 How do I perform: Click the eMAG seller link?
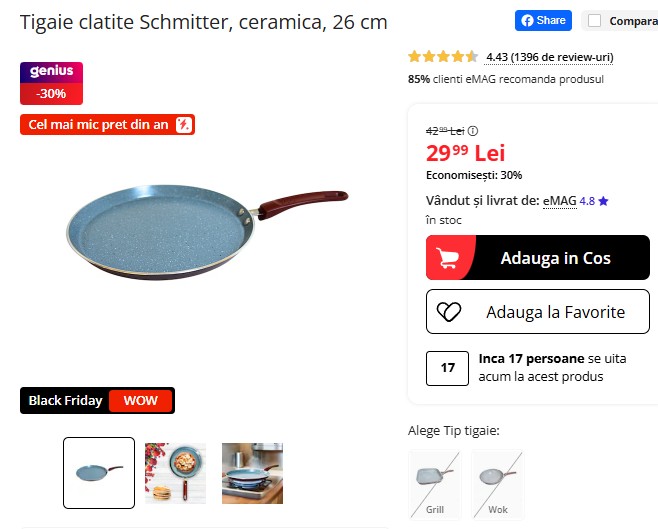560,201
